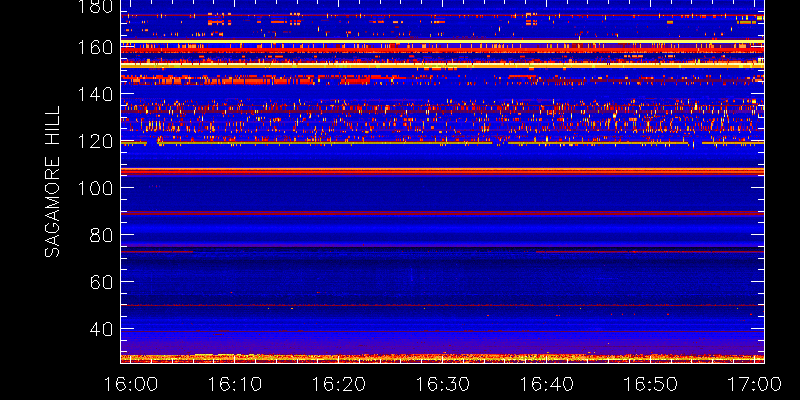Click the SAGAMORE HILL vertical axis title
This screenshot has width=800, height=400.
[x=53, y=182]
